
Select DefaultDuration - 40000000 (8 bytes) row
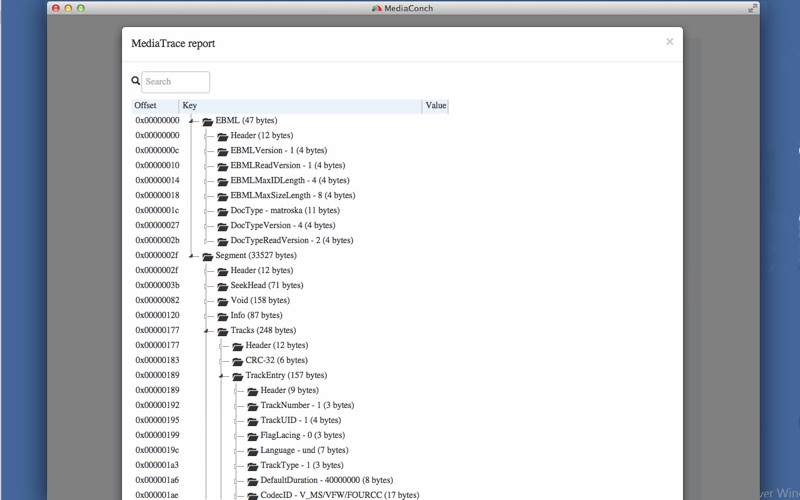pyautogui.click(x=327, y=480)
